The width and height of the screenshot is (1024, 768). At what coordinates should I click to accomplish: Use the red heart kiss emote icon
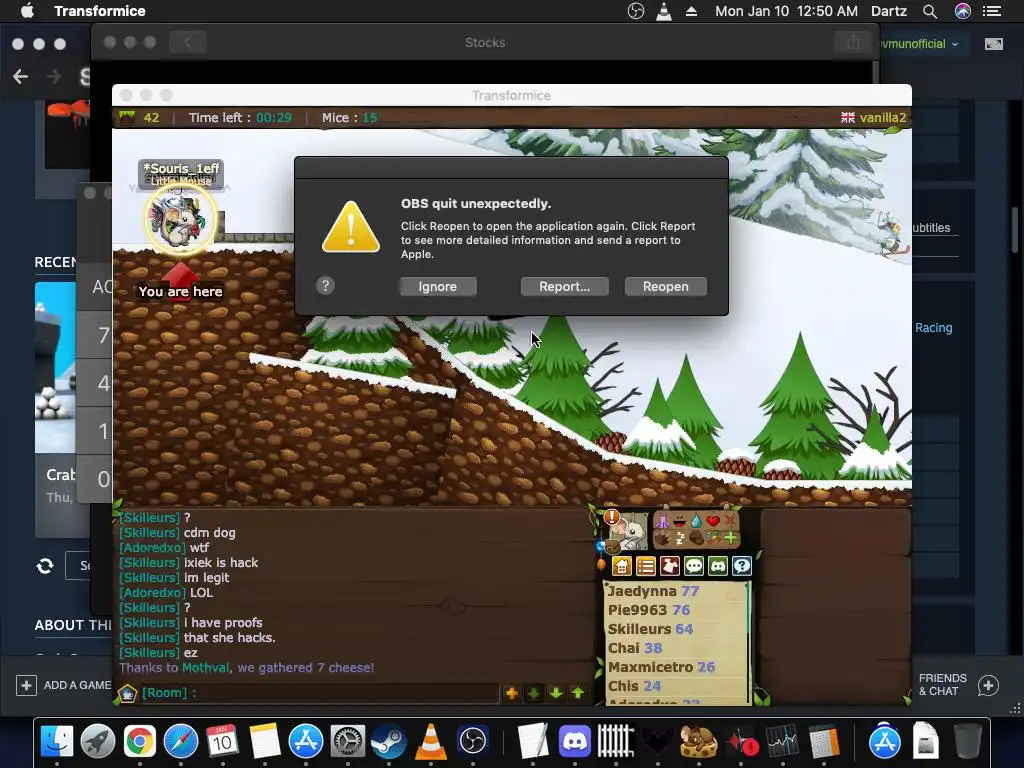[713, 521]
